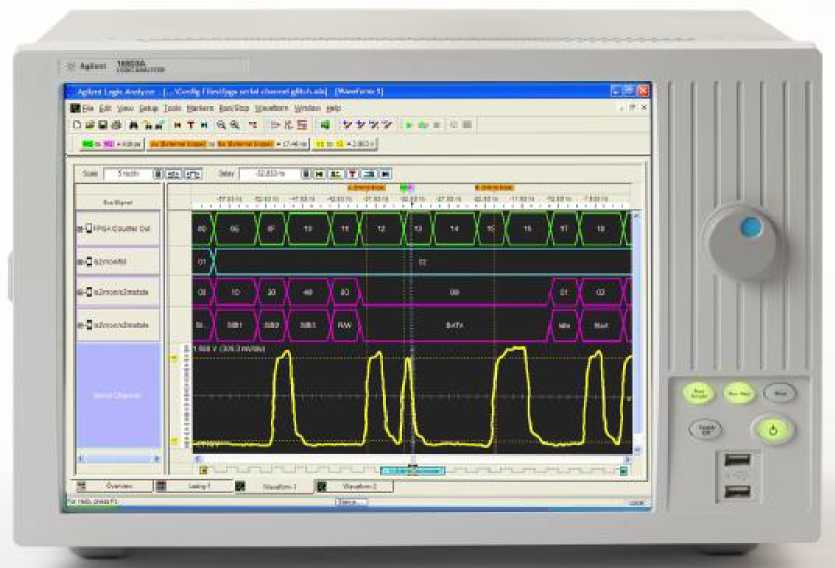
Task: Click the Scale input field
Action: click(x=131, y=173)
